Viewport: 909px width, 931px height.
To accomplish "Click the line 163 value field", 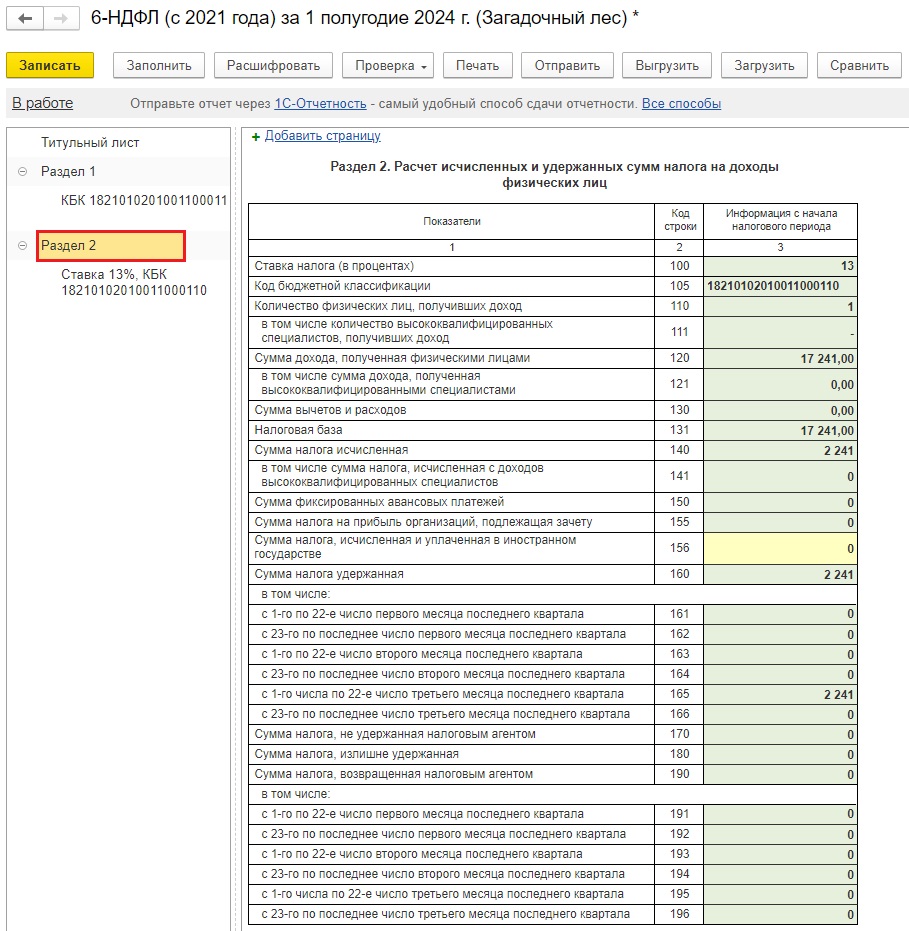I will coord(780,654).
